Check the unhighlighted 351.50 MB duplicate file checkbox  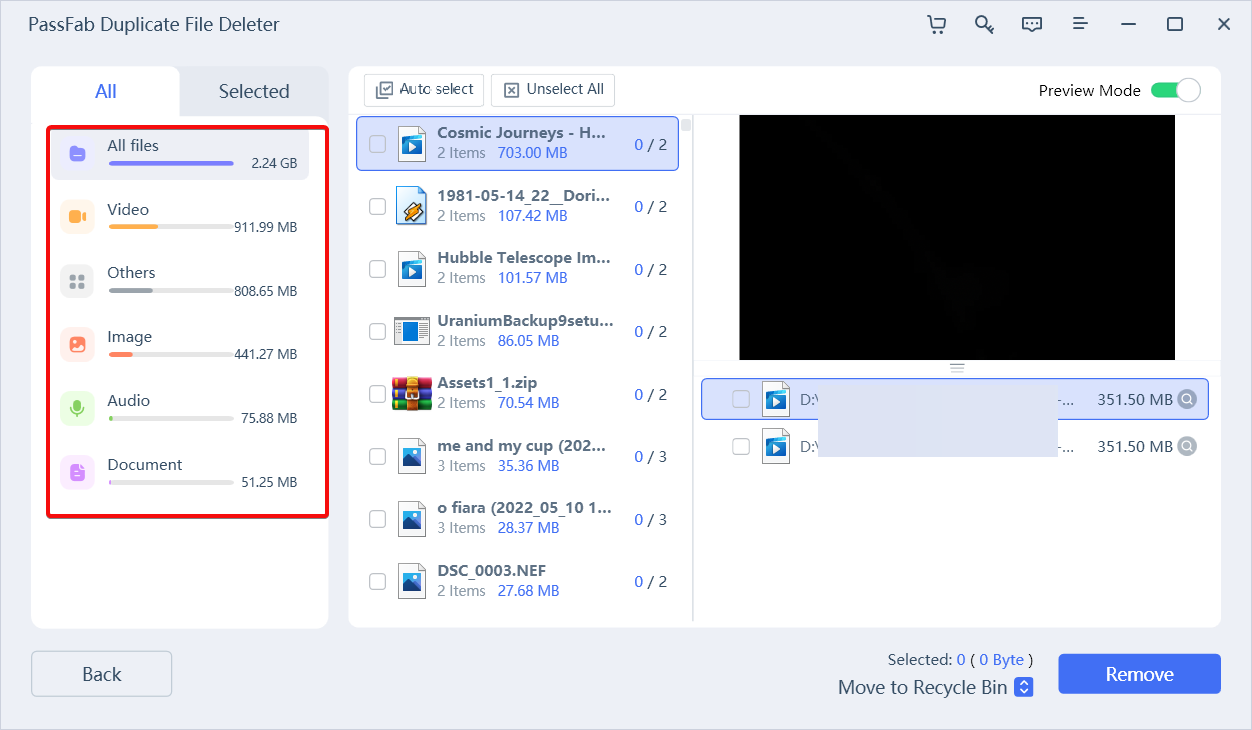(x=741, y=446)
